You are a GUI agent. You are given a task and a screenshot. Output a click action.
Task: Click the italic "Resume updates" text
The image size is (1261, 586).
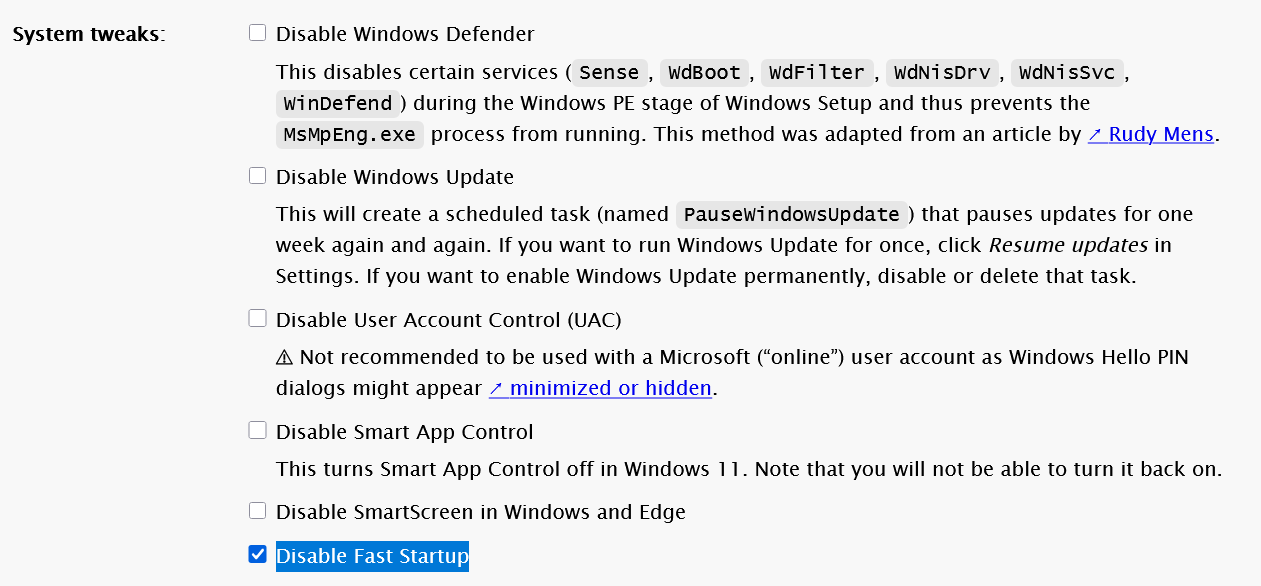[1068, 245]
